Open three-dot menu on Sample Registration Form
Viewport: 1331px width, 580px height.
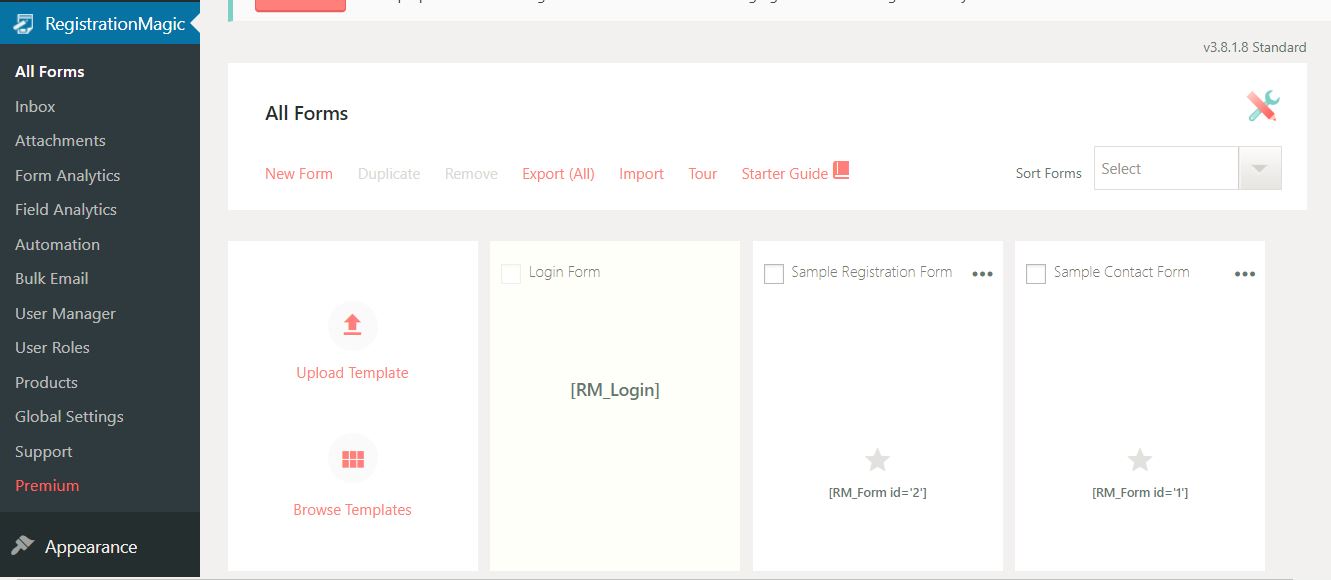click(x=982, y=274)
